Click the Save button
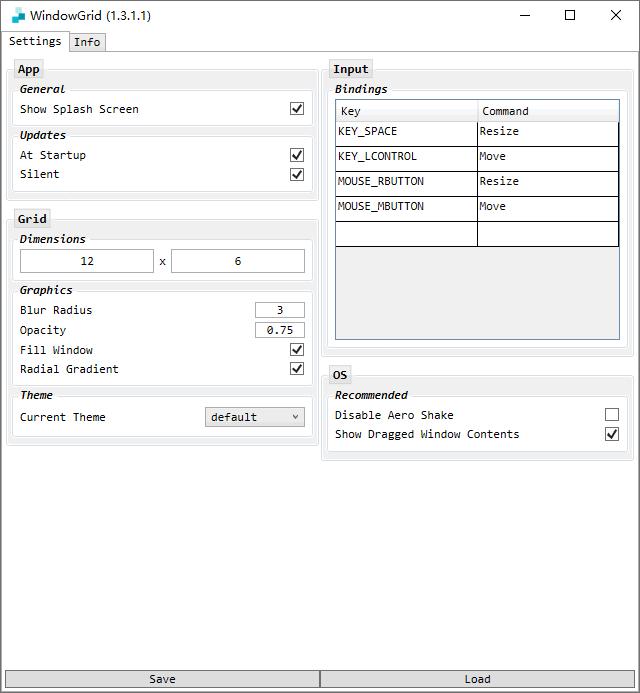 click(162, 679)
